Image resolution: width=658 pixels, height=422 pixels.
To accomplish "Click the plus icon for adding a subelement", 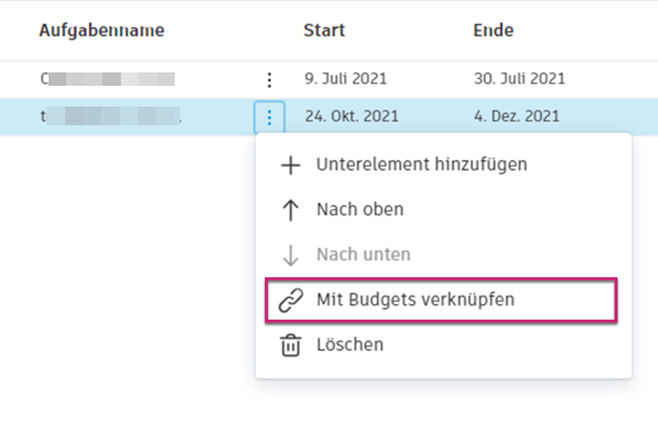I will coord(291,165).
